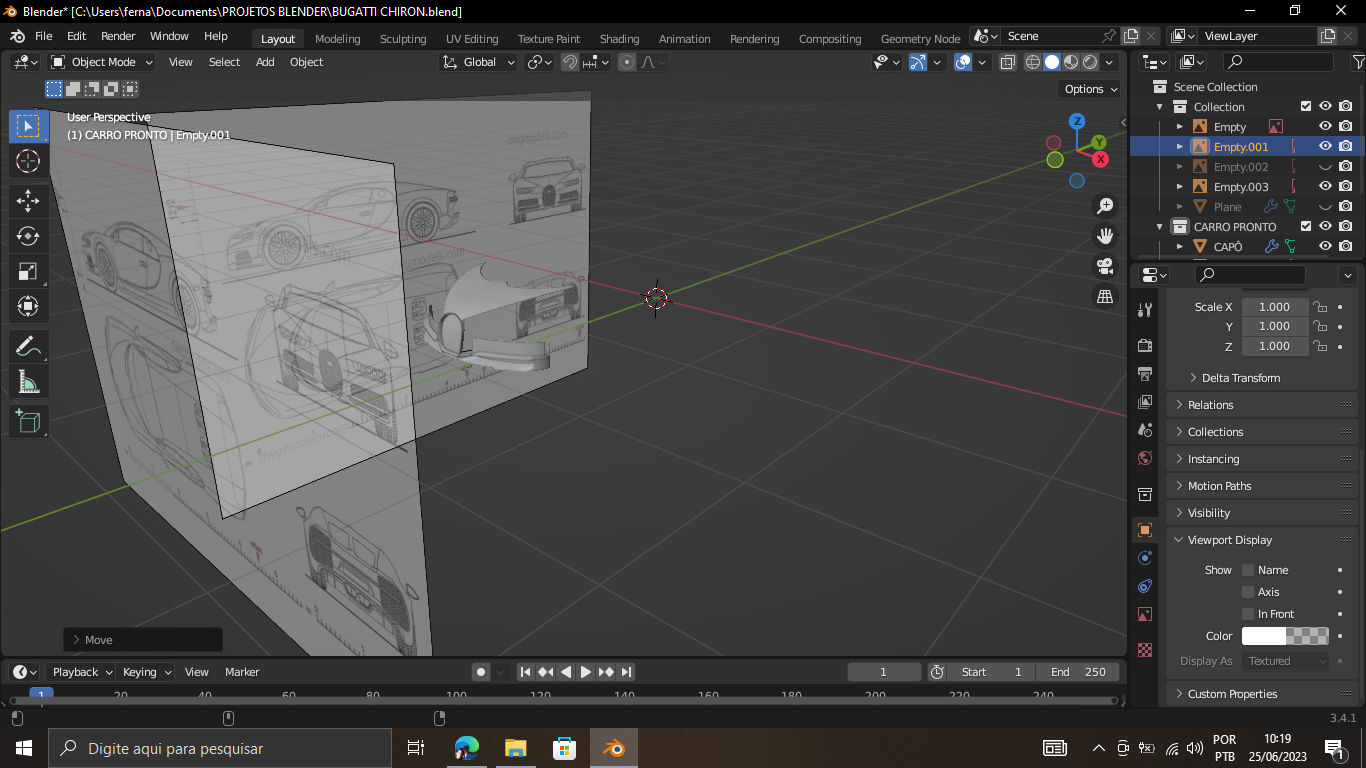Enable the Name checkbox in Viewport Display
The image size is (1366, 768).
[1248, 570]
